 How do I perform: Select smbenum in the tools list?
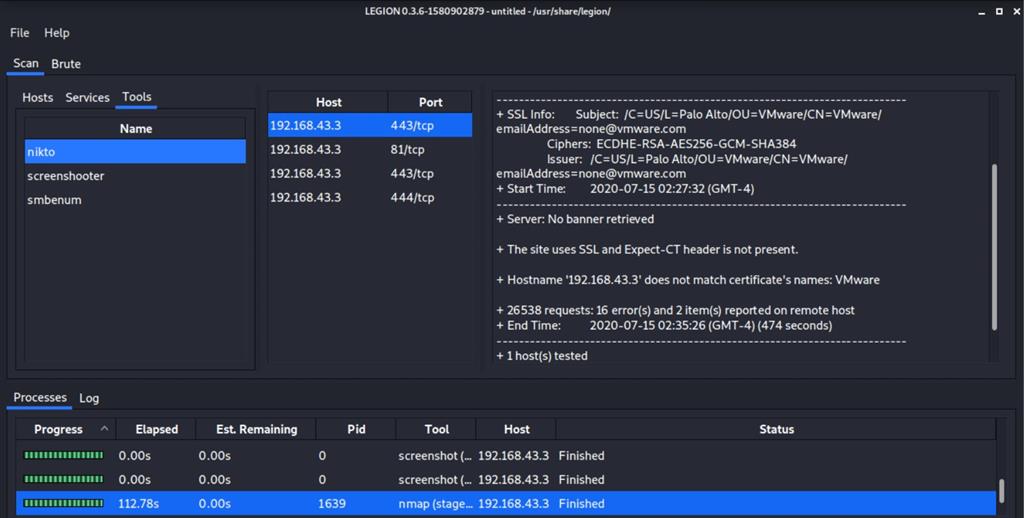pyautogui.click(x=135, y=200)
